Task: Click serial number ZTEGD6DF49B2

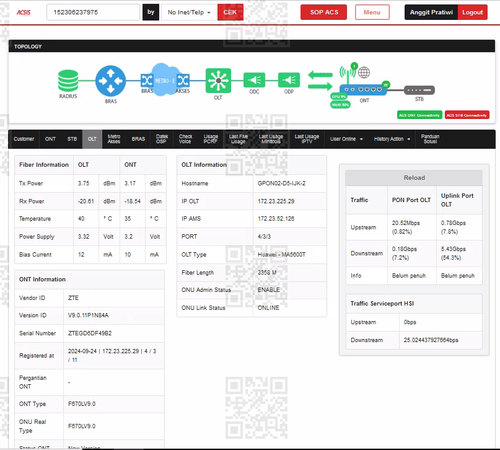Action: pyautogui.click(x=90, y=333)
